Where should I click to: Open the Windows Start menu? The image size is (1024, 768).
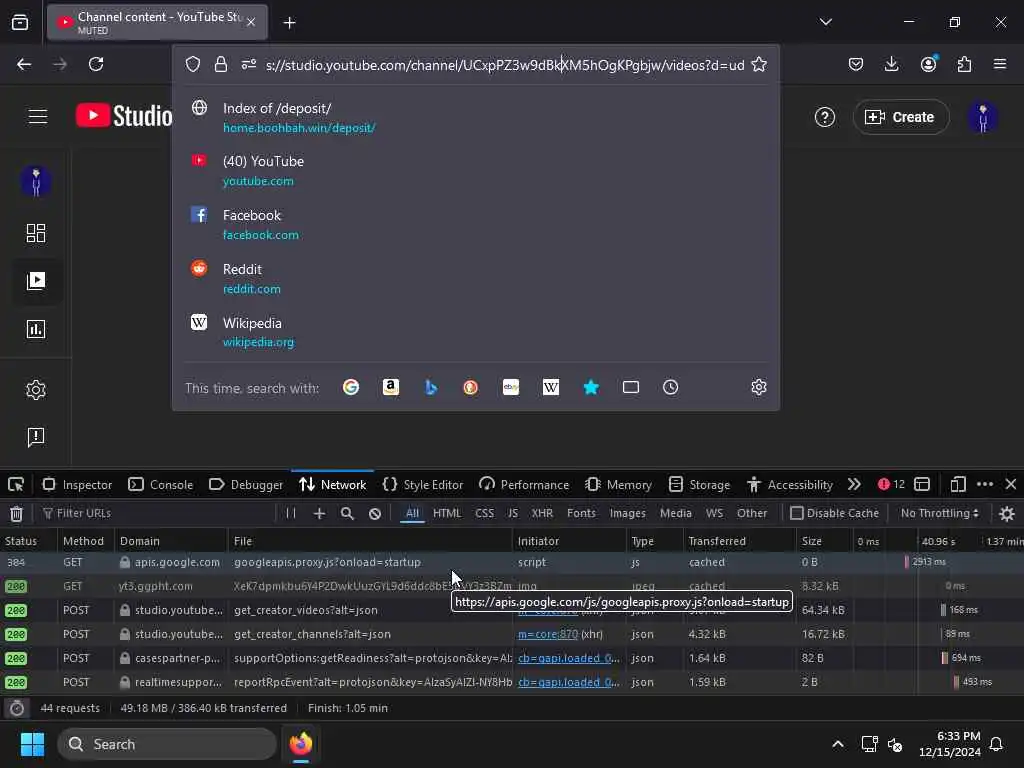pyautogui.click(x=32, y=744)
